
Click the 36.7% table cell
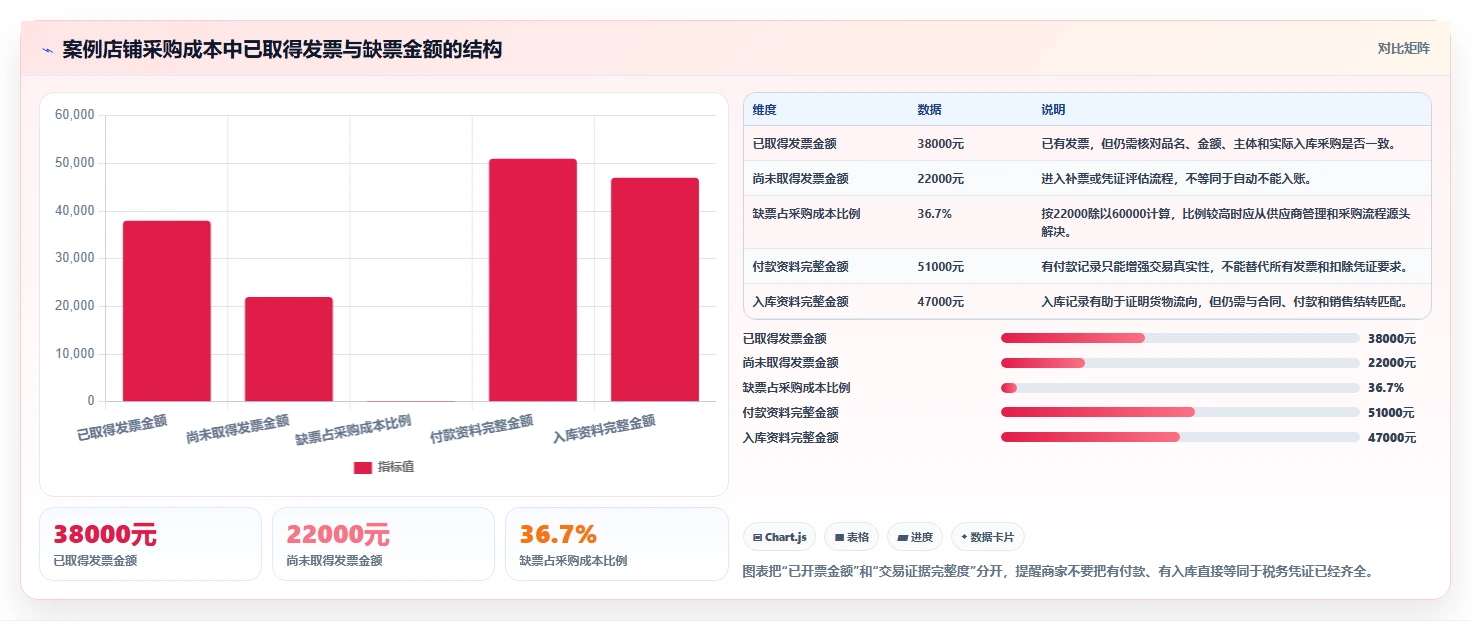coord(934,214)
